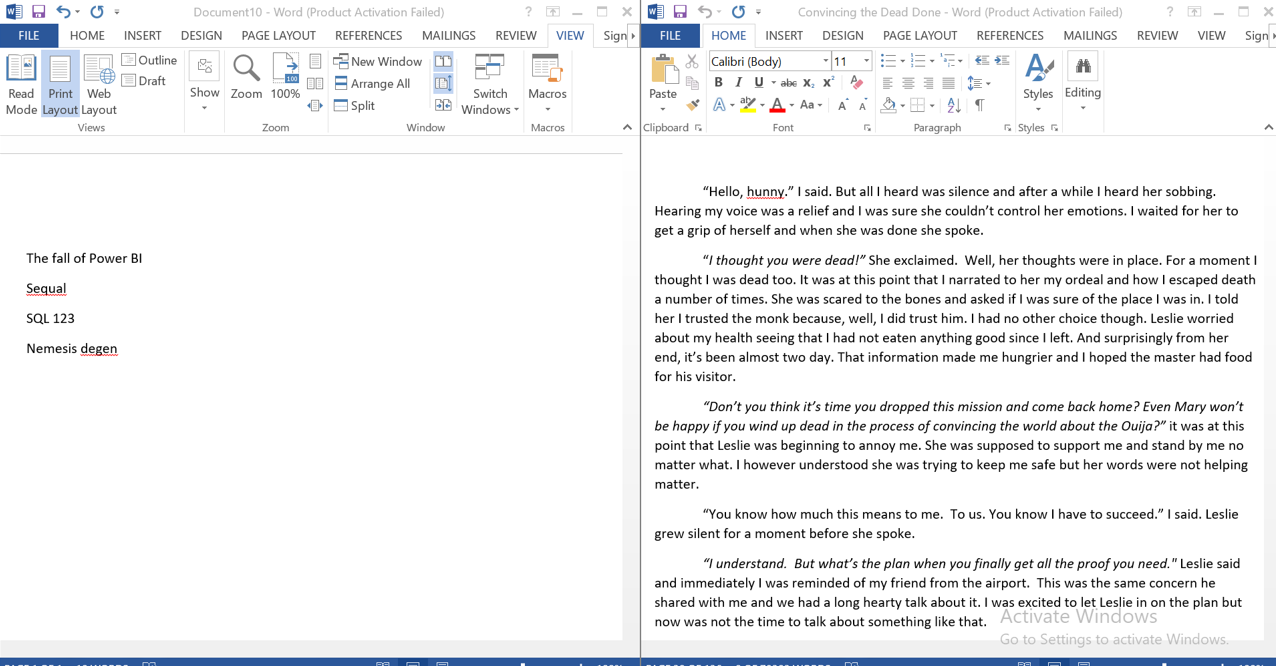1276x666 pixels.
Task: Toggle underline formatting
Action: [x=758, y=82]
